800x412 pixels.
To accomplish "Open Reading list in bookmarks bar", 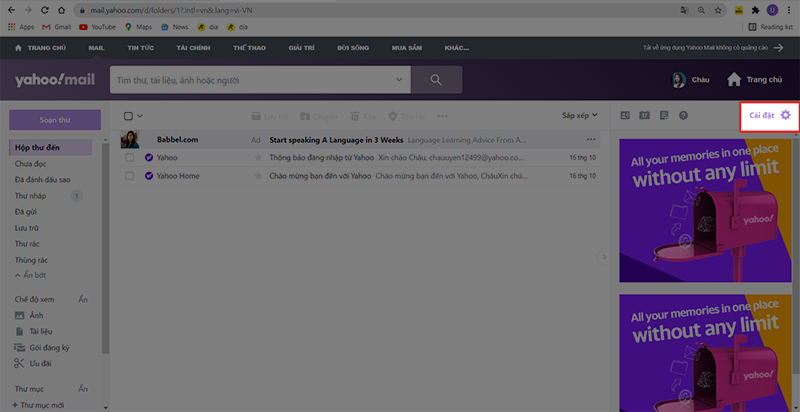I will [x=770, y=27].
